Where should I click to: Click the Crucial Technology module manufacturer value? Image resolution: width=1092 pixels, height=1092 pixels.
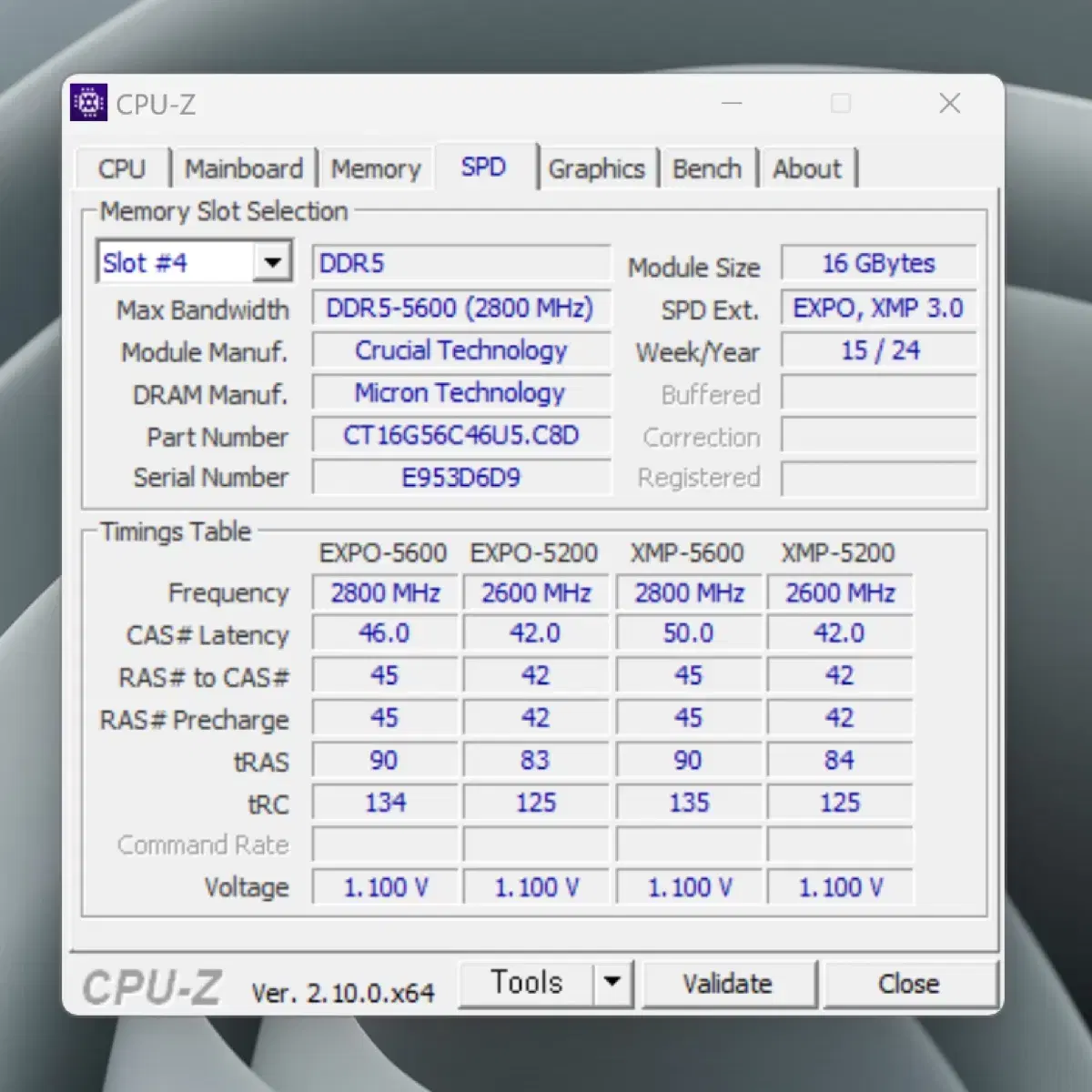coord(461,350)
